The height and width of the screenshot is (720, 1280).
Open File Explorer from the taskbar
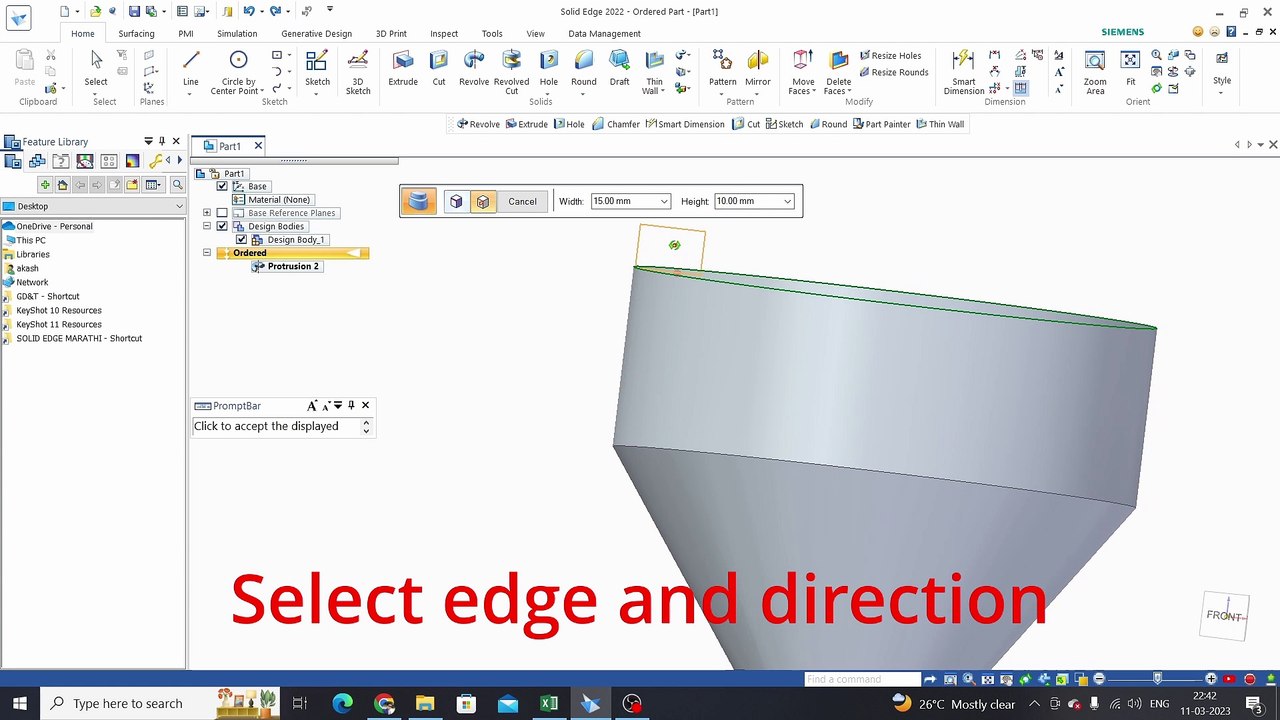coord(425,704)
